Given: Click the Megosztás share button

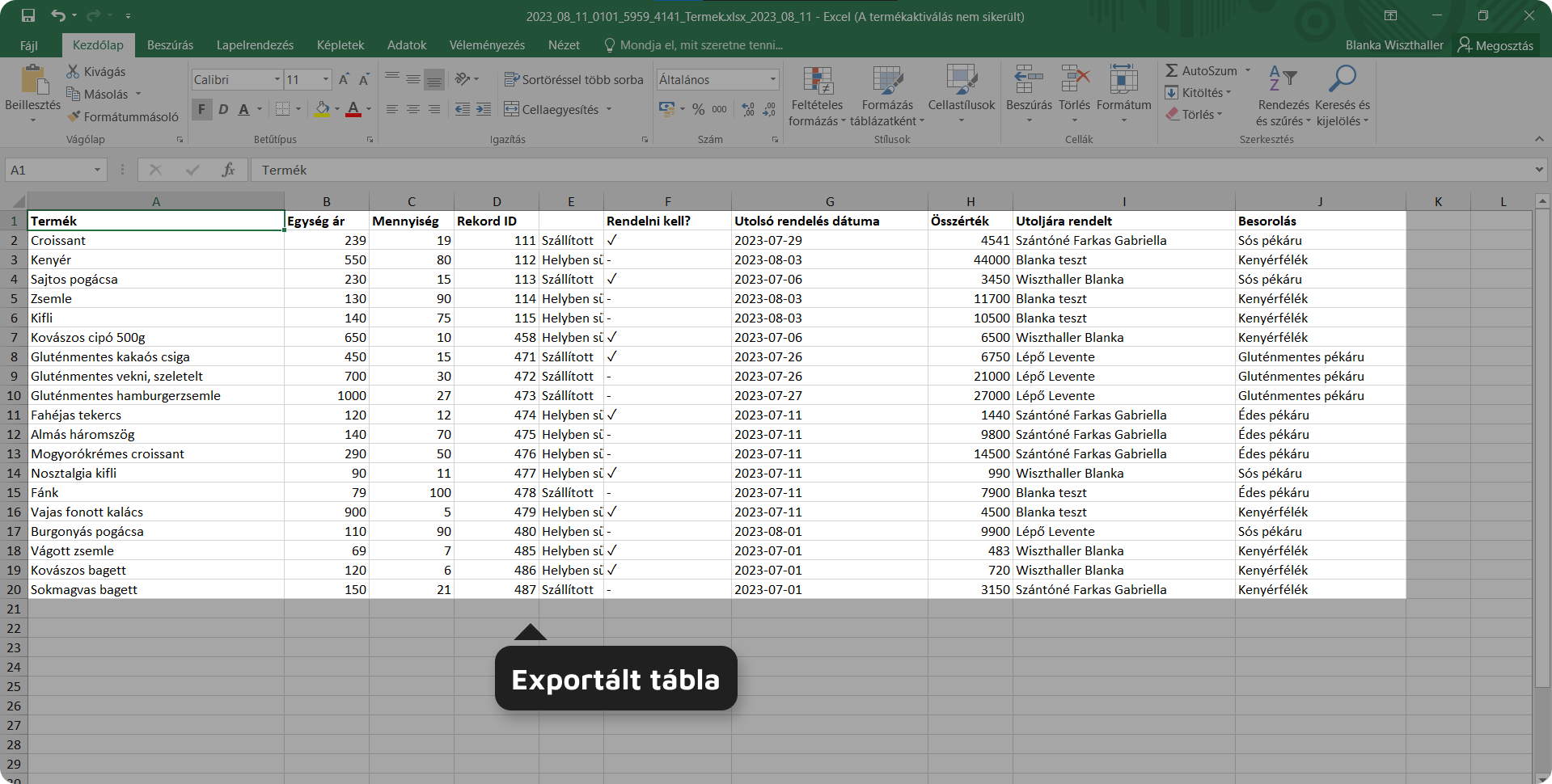Looking at the screenshot, I should (x=1495, y=45).
